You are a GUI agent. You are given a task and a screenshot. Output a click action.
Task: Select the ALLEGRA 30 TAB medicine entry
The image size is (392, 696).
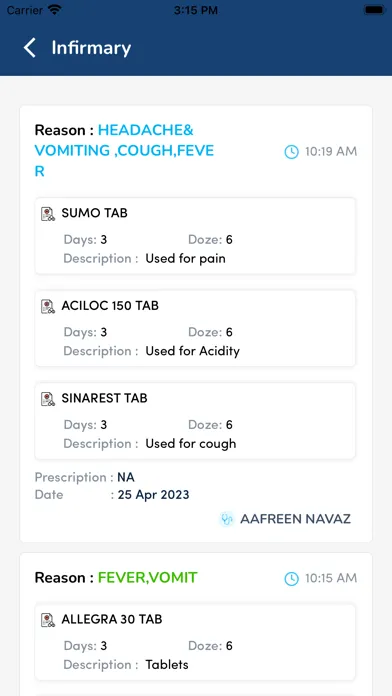[195, 642]
